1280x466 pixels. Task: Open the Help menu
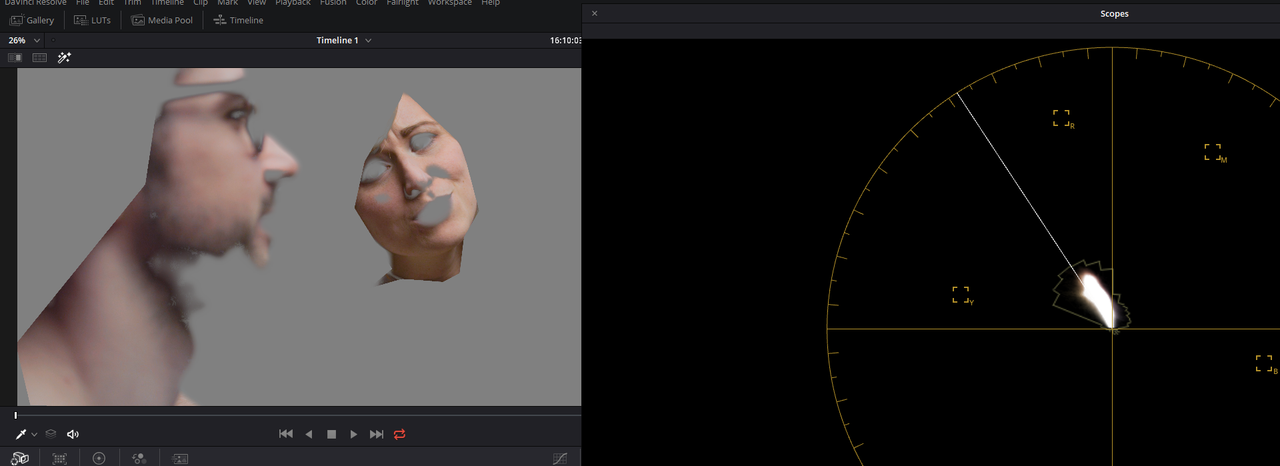click(x=490, y=3)
